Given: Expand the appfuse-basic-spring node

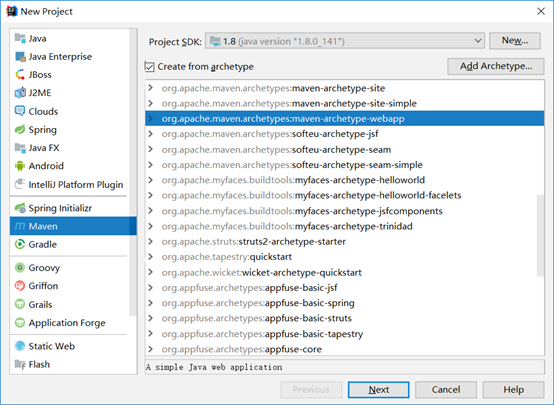Looking at the screenshot, I should (x=151, y=303).
